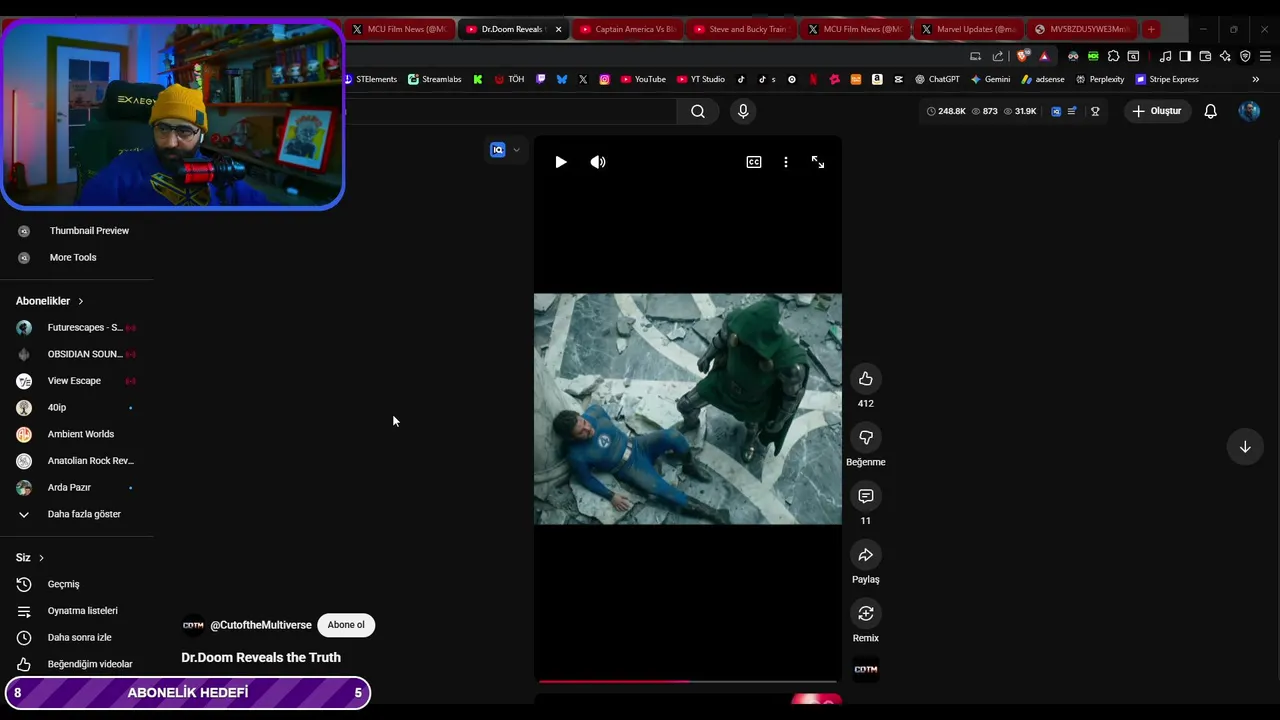
Task: Seek using the red Shorts progress bar
Action: pos(688,681)
